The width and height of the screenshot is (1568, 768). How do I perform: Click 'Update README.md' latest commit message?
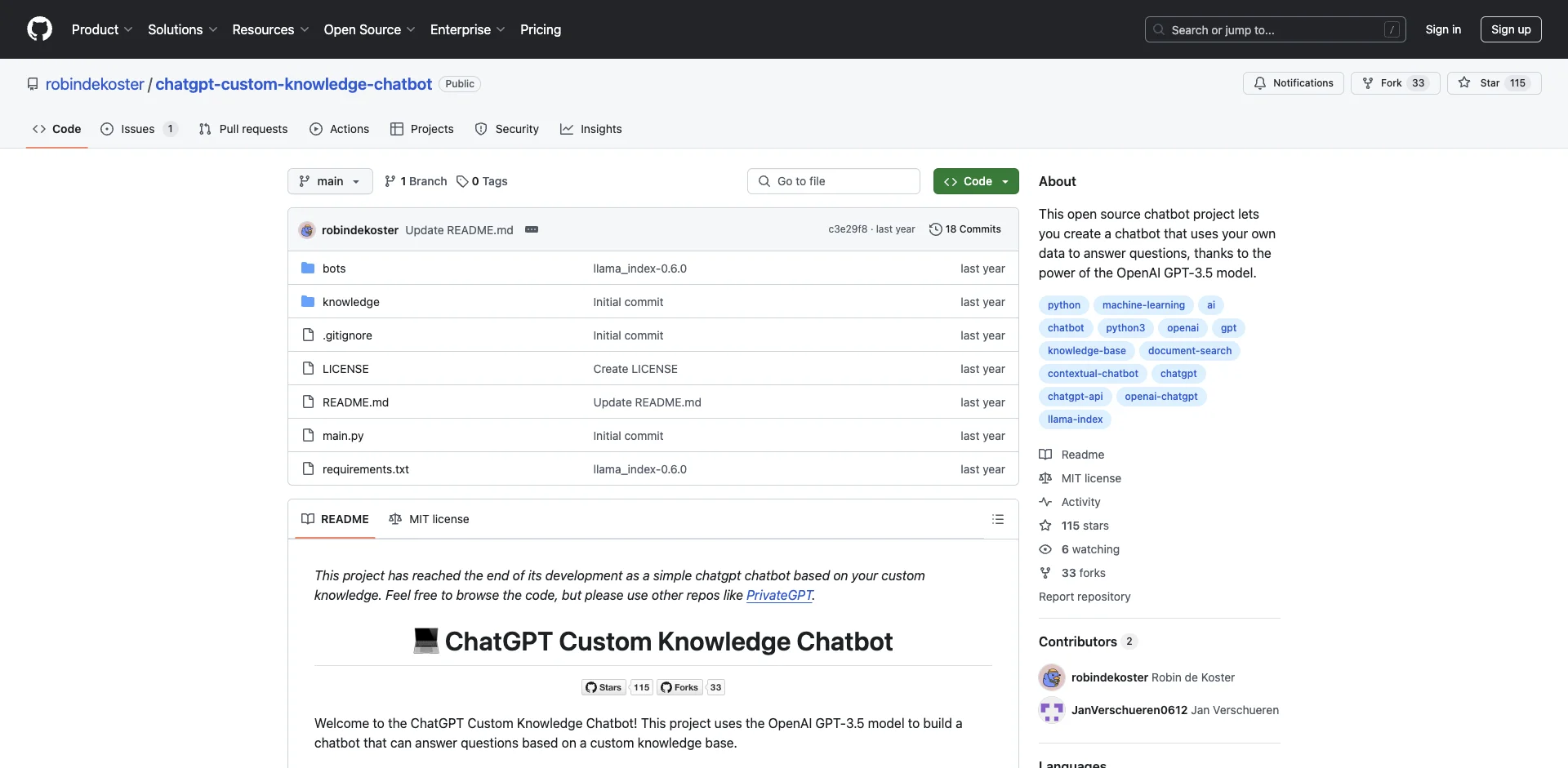[459, 230]
